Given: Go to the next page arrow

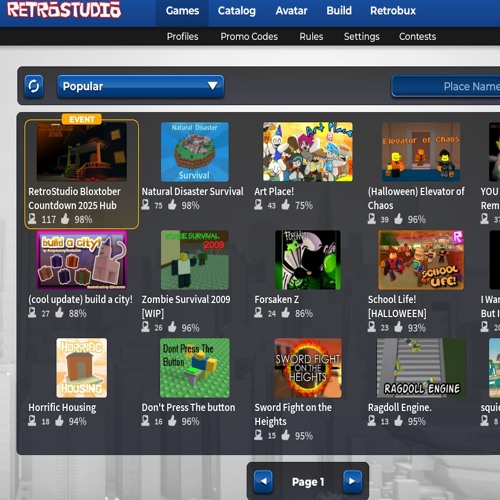Looking at the screenshot, I should coord(352,481).
